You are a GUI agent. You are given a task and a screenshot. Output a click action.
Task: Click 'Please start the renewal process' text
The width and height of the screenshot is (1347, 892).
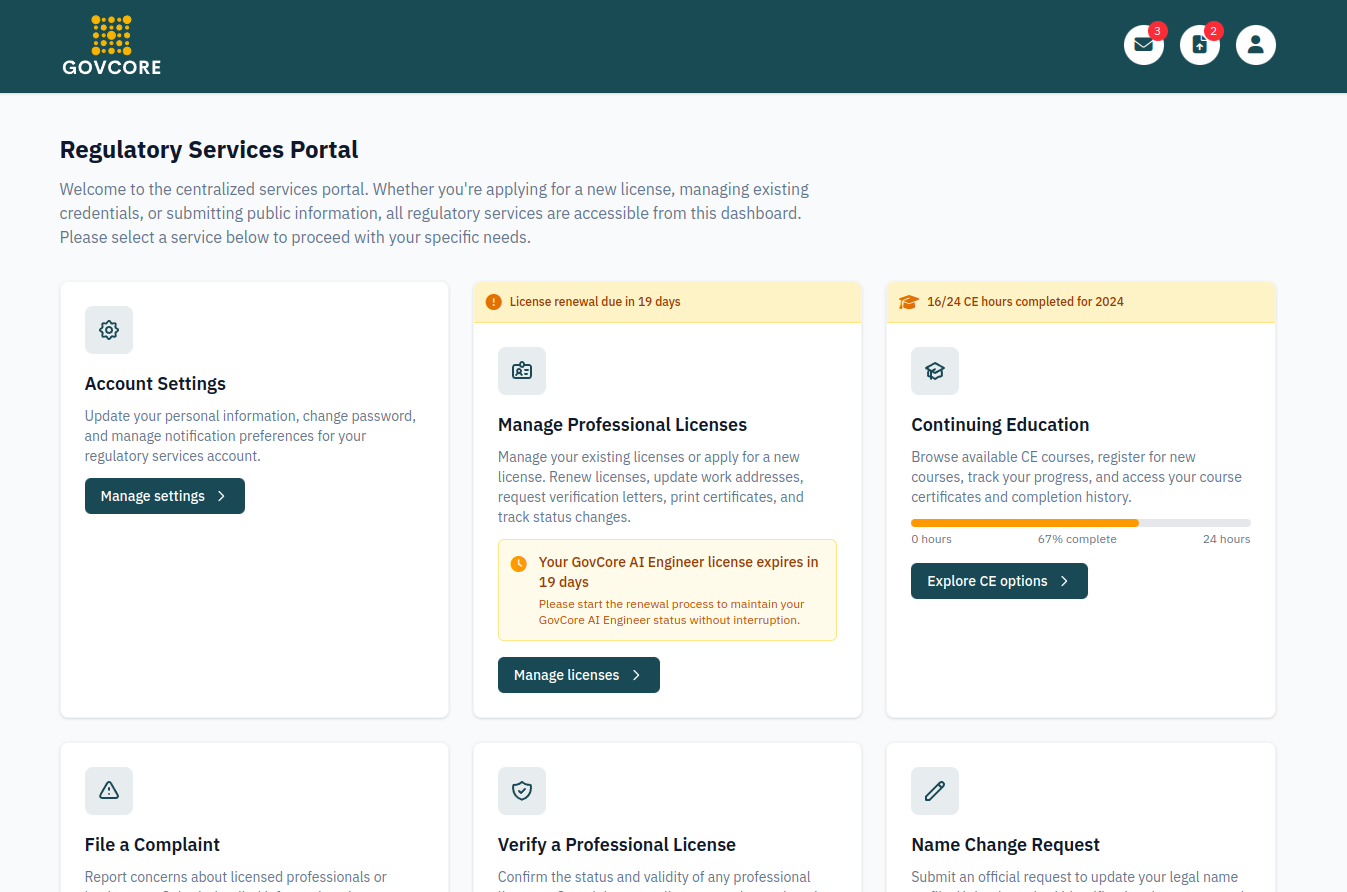point(671,612)
